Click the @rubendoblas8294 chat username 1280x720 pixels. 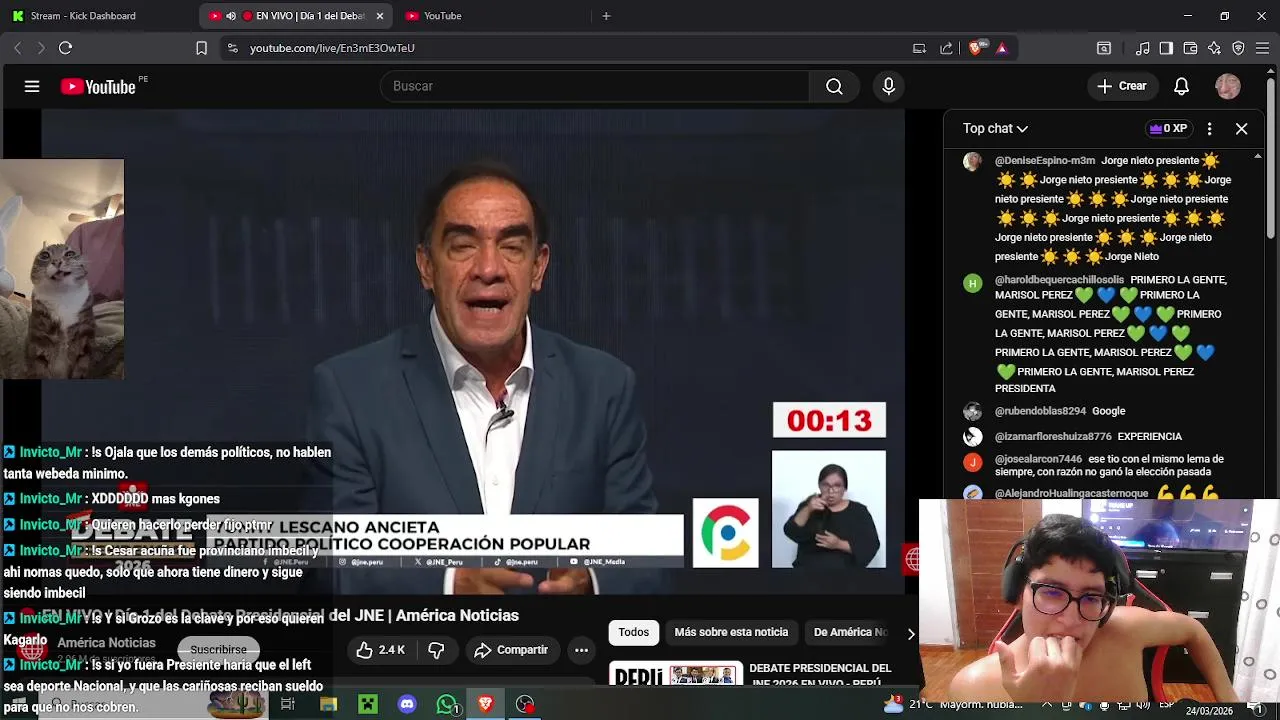pos(1040,411)
